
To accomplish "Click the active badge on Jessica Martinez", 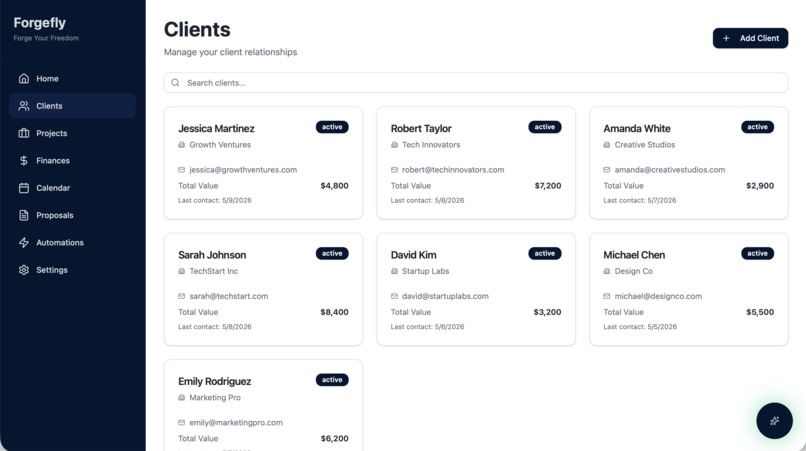I will coord(332,127).
